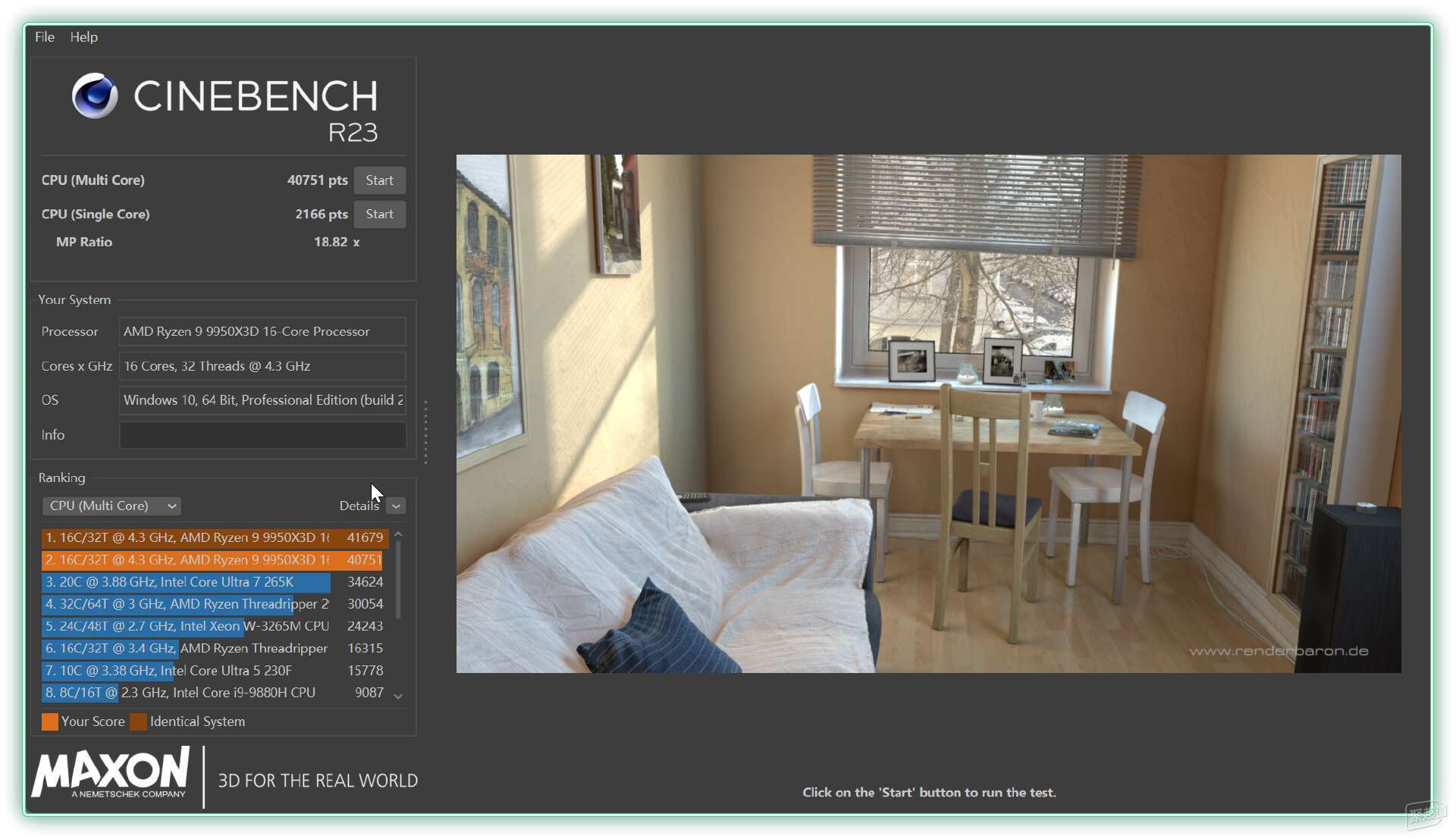Click the brown Identical System legend square
The image size is (1456, 839).
tap(138, 722)
